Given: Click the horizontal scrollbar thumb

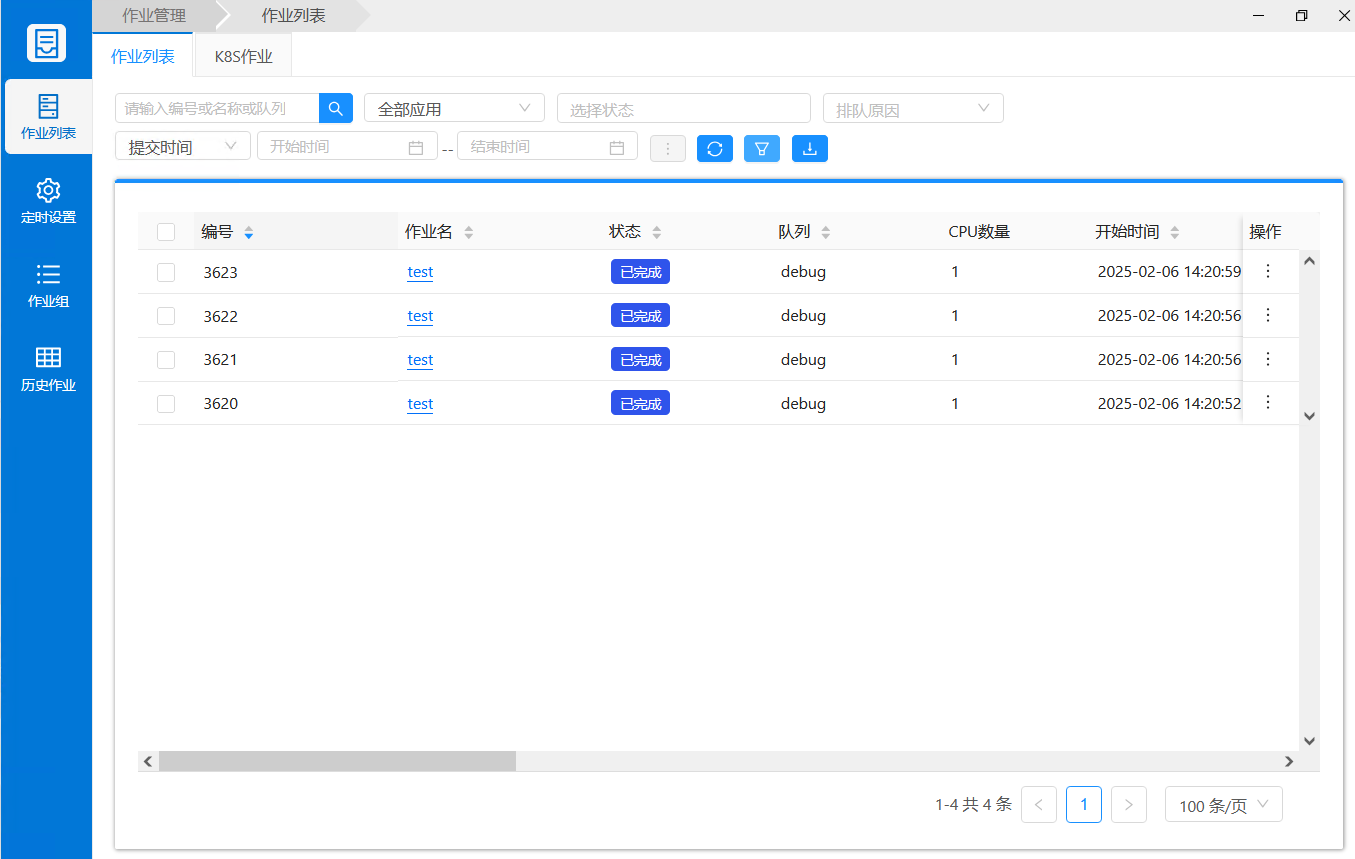Looking at the screenshot, I should [337, 761].
